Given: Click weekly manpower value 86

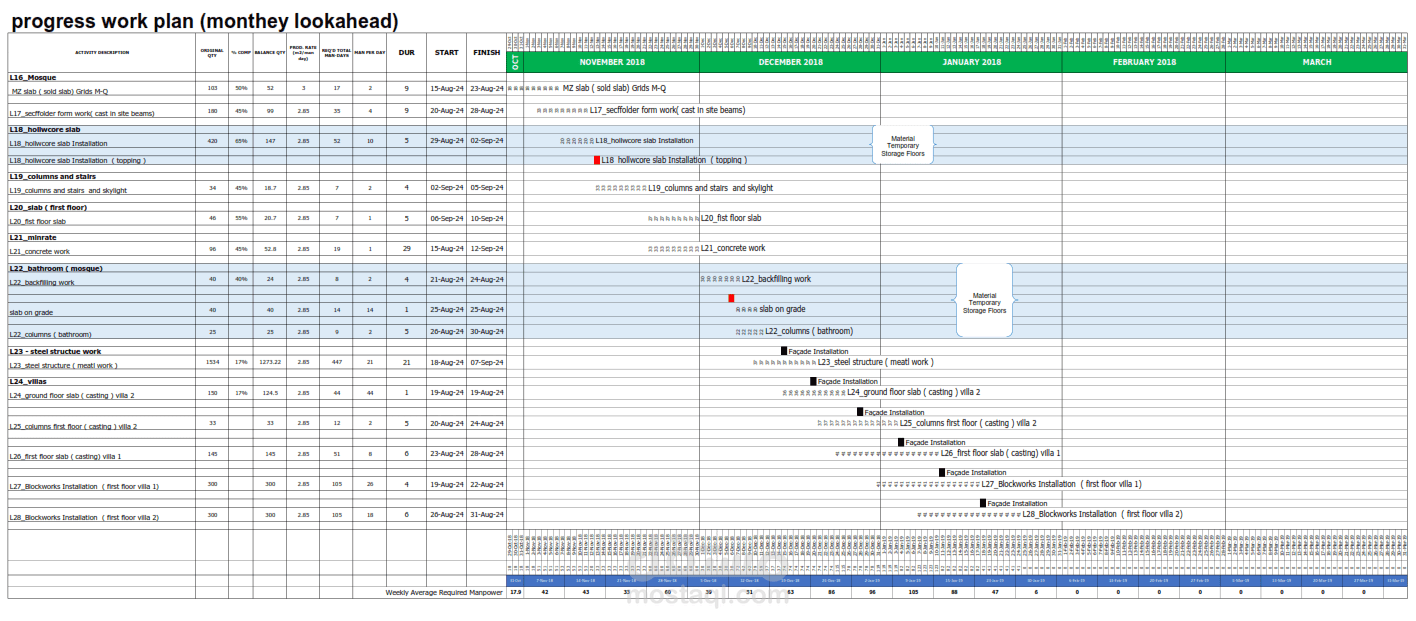Looking at the screenshot, I should click(x=831, y=592).
